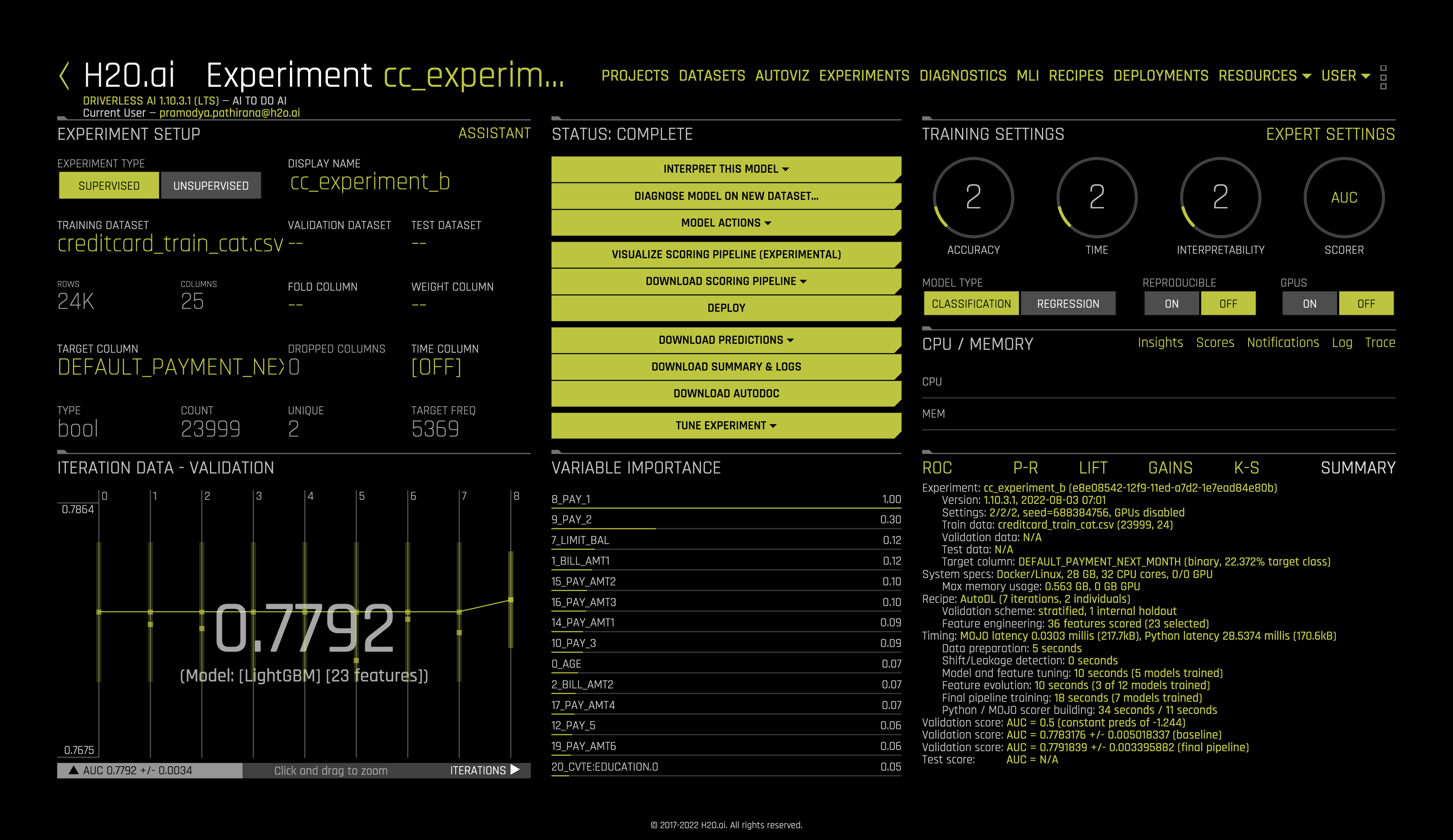The height and width of the screenshot is (840, 1453).
Task: Turn GPUs OFF
Action: (x=1366, y=303)
